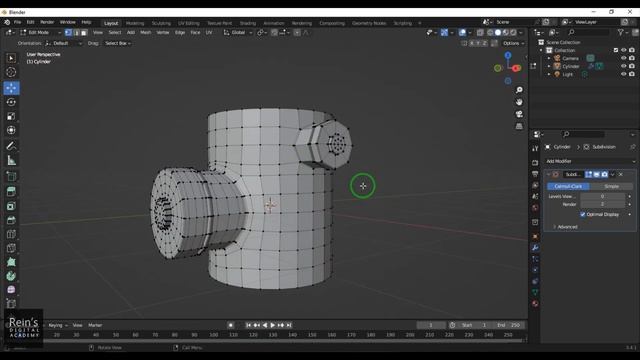
Task: Open the Global orientation dropdown
Action: click(238, 33)
